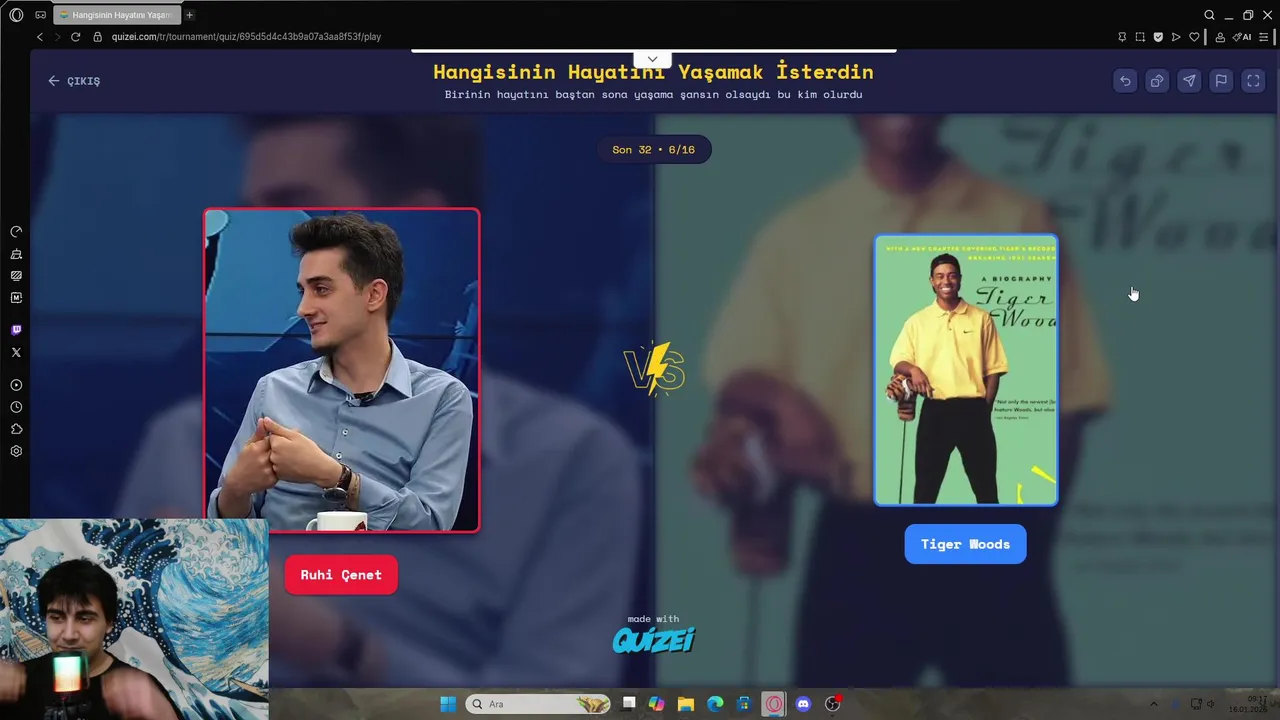
Task: Take a snapshot with capture icon
Action: 1140,37
